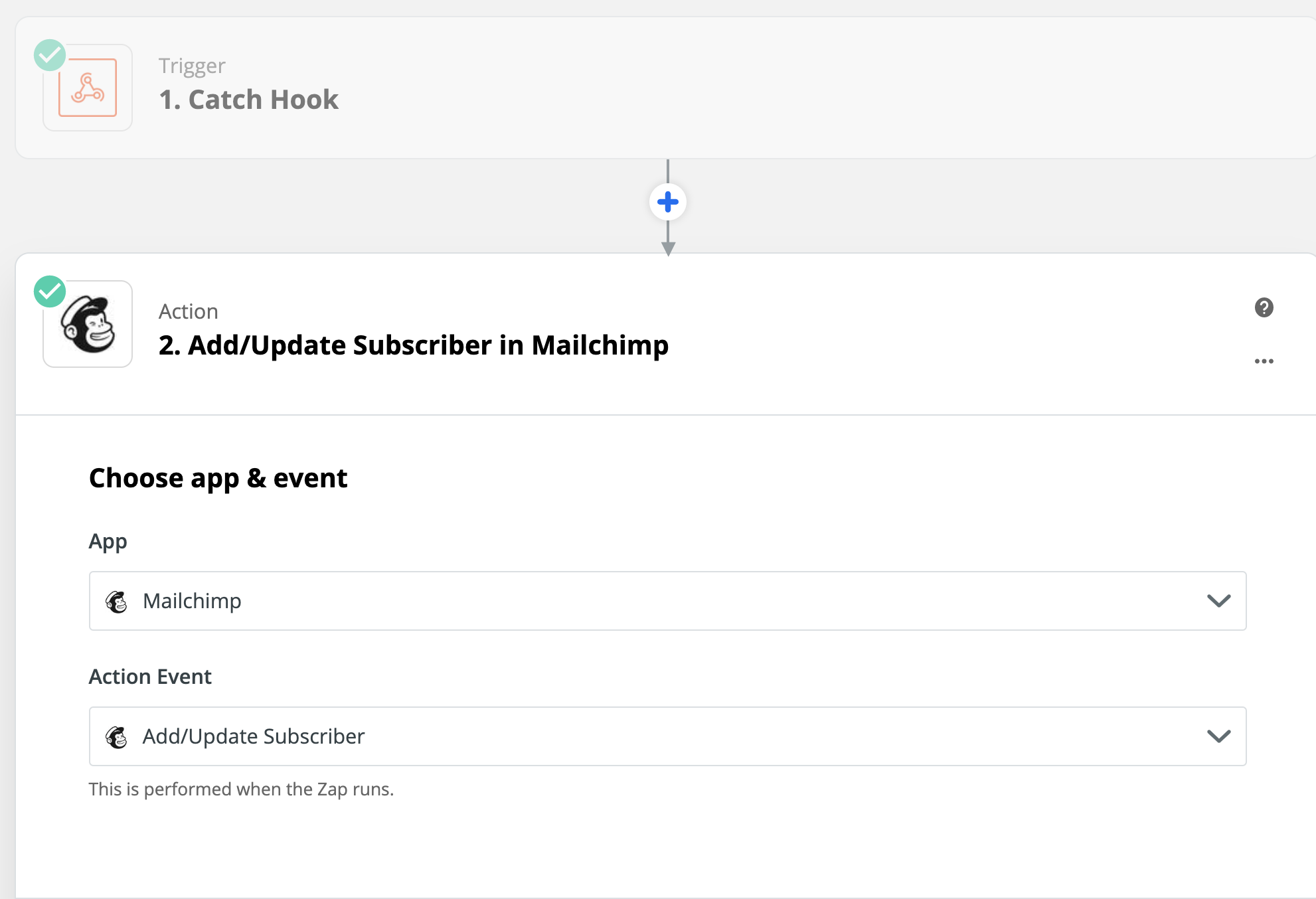Open the help question mark icon
Image resolution: width=1316 pixels, height=899 pixels.
click(1264, 307)
